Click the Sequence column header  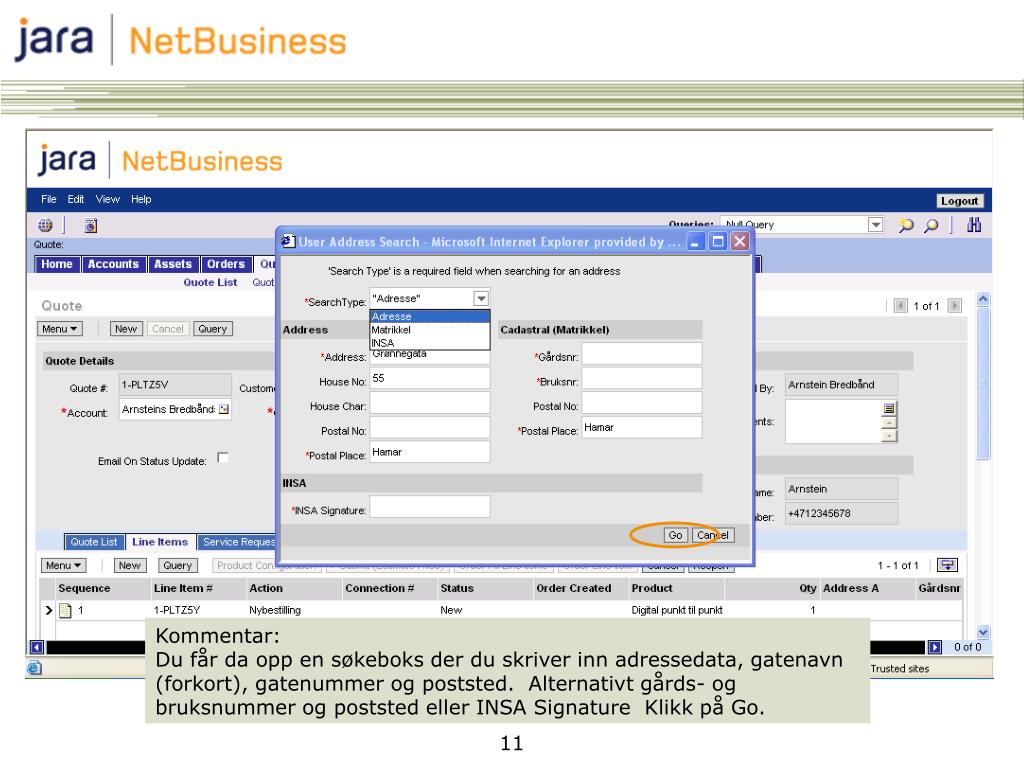click(84, 588)
